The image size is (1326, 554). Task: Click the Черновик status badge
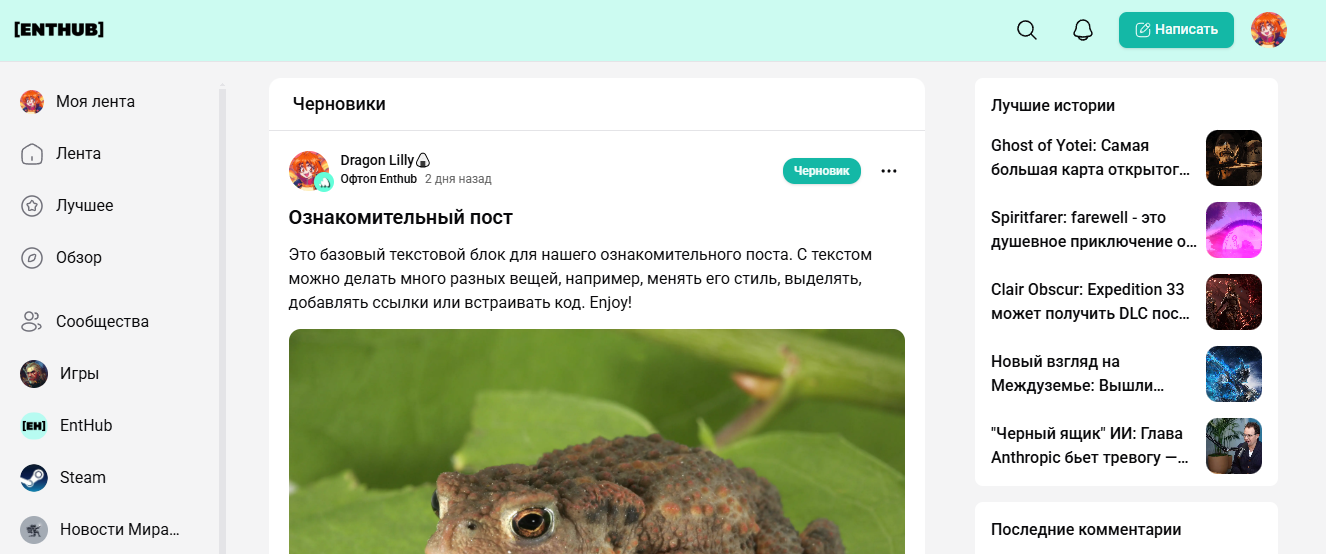coord(821,171)
